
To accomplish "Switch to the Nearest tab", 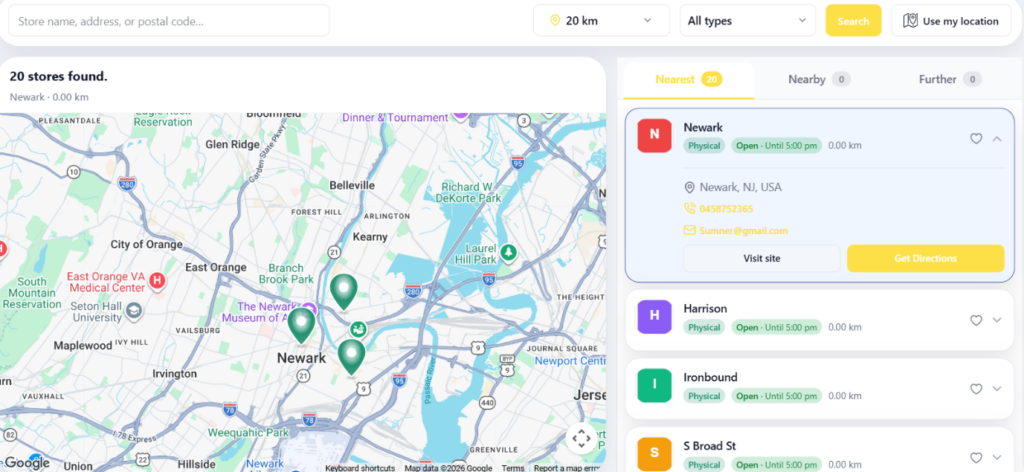I will pos(689,80).
